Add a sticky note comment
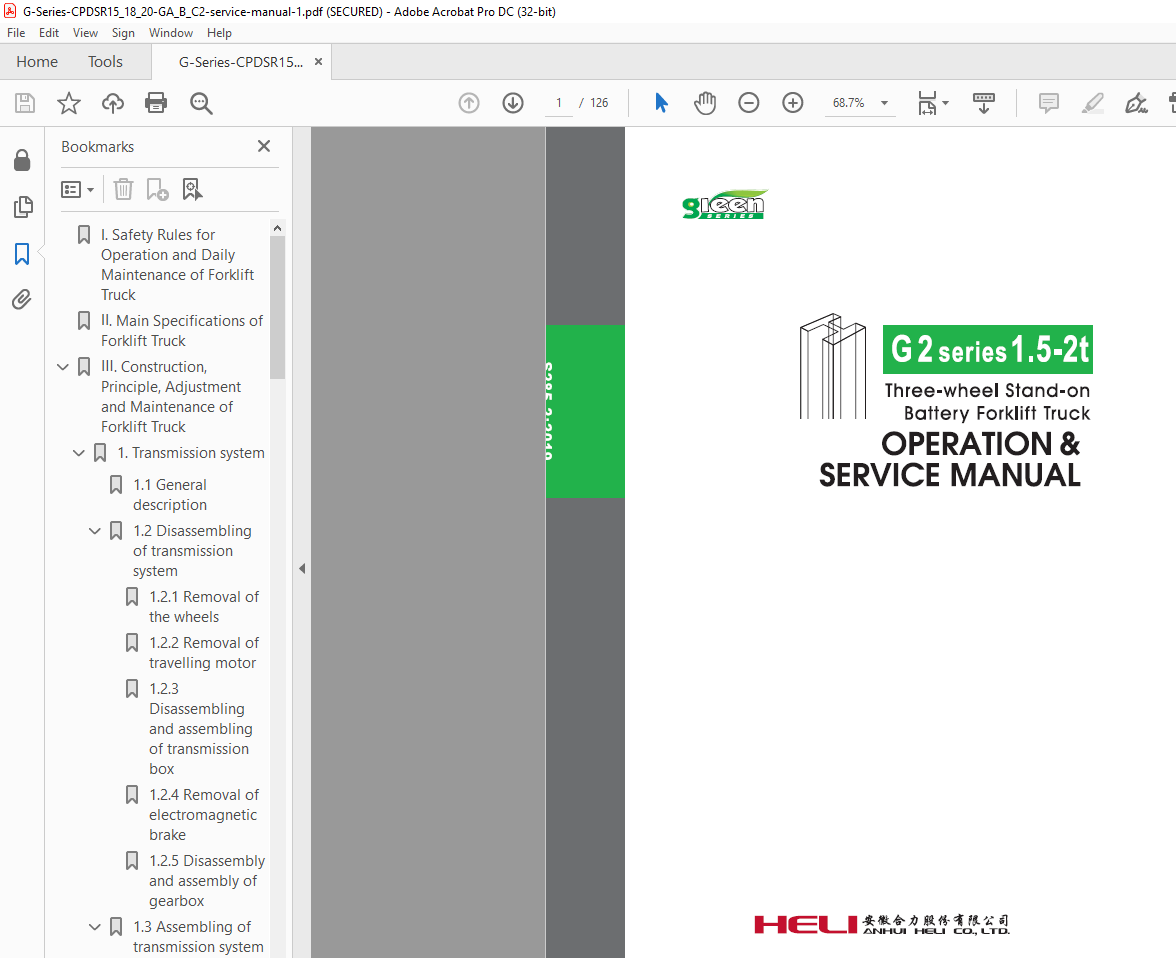The image size is (1176, 958). point(1048,103)
